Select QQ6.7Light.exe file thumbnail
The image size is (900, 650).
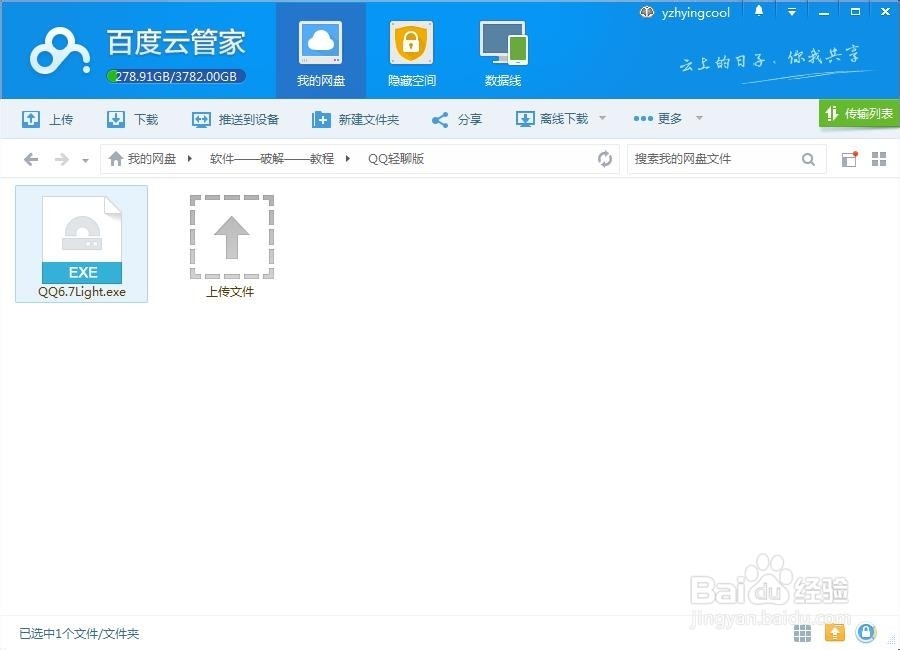pyautogui.click(x=82, y=239)
